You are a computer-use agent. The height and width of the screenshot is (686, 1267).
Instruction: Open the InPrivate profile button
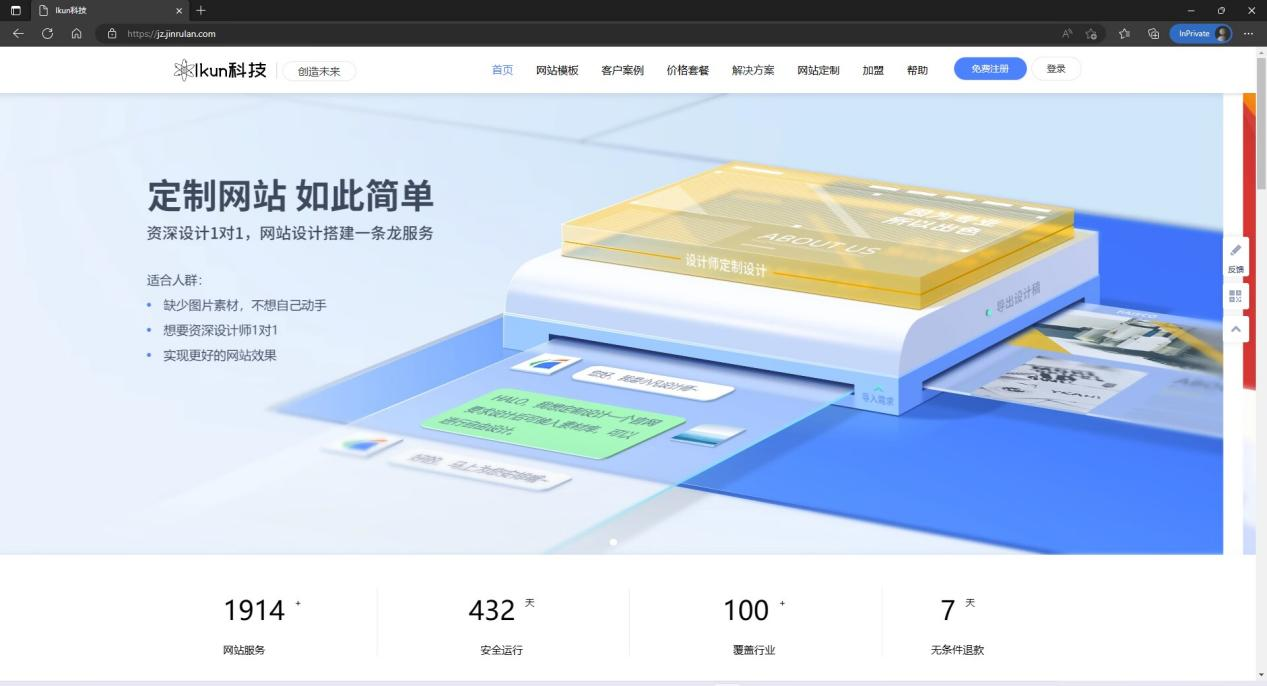click(x=1200, y=33)
